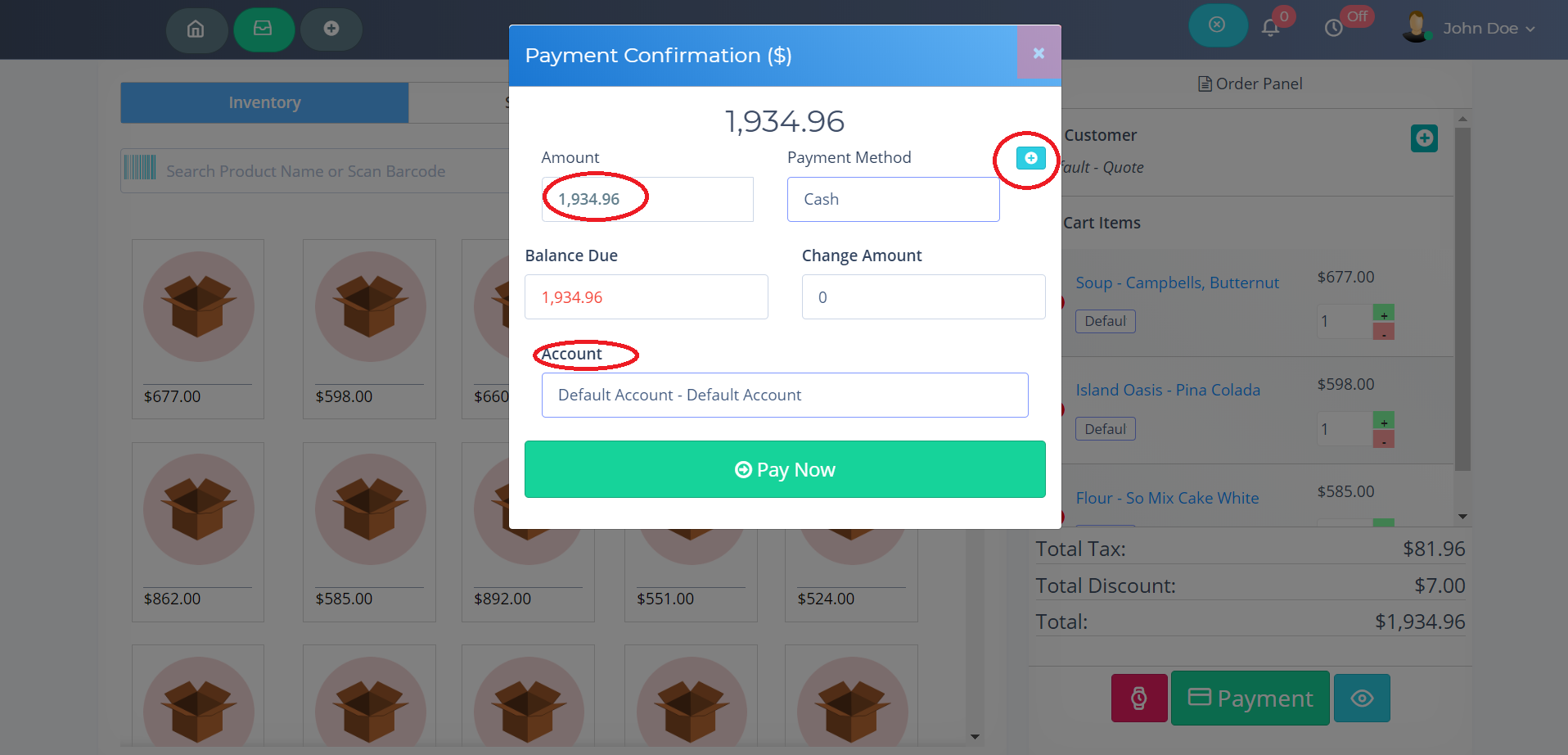
Task: Add customer with green plus icon
Action: tap(1424, 138)
